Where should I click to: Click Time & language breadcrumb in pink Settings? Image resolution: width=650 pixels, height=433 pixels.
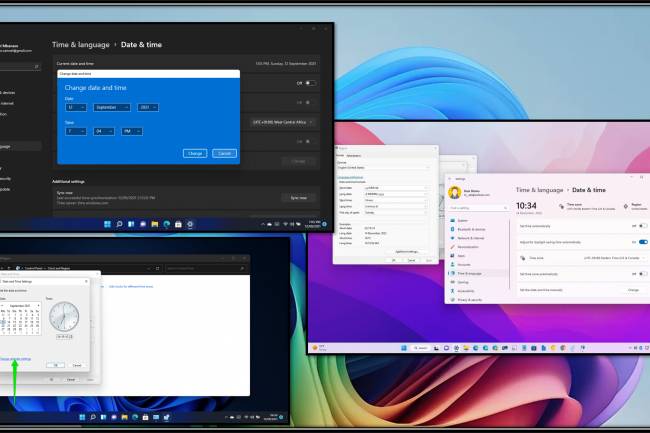point(539,190)
